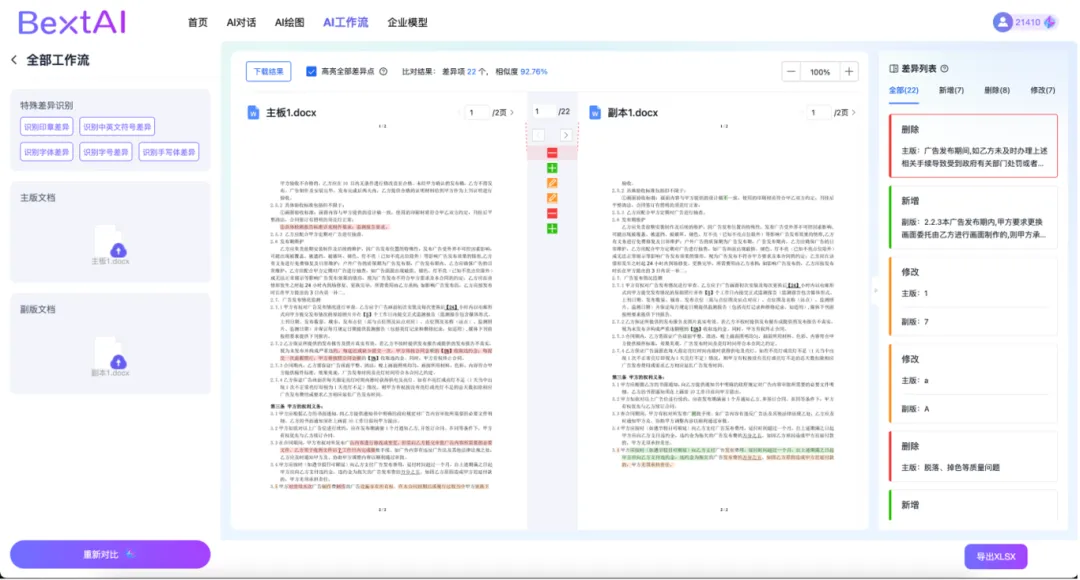
Task: Click the 下载结果 button
Action: 268,72
